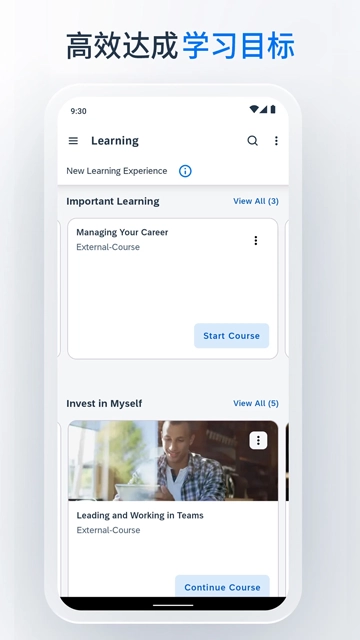Open the overflow menu in Learning header

pyautogui.click(x=276, y=141)
